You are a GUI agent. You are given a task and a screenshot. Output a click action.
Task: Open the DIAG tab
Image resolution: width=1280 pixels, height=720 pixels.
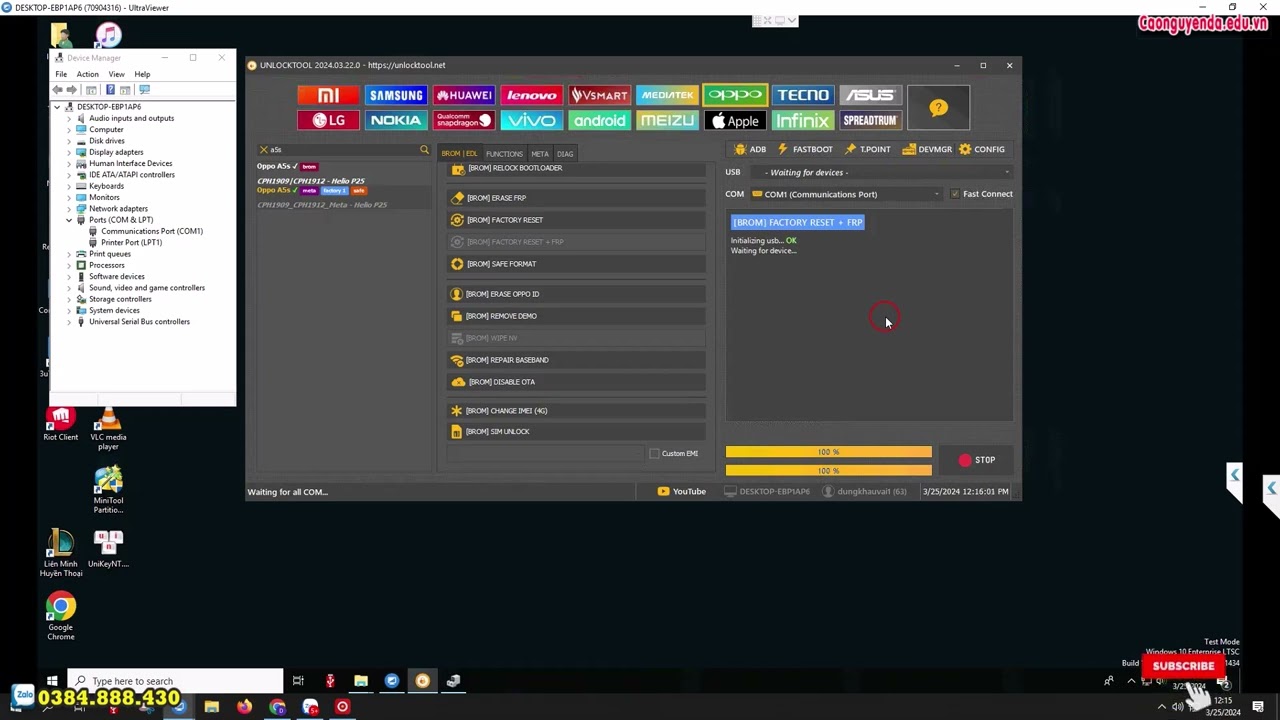pyautogui.click(x=565, y=154)
